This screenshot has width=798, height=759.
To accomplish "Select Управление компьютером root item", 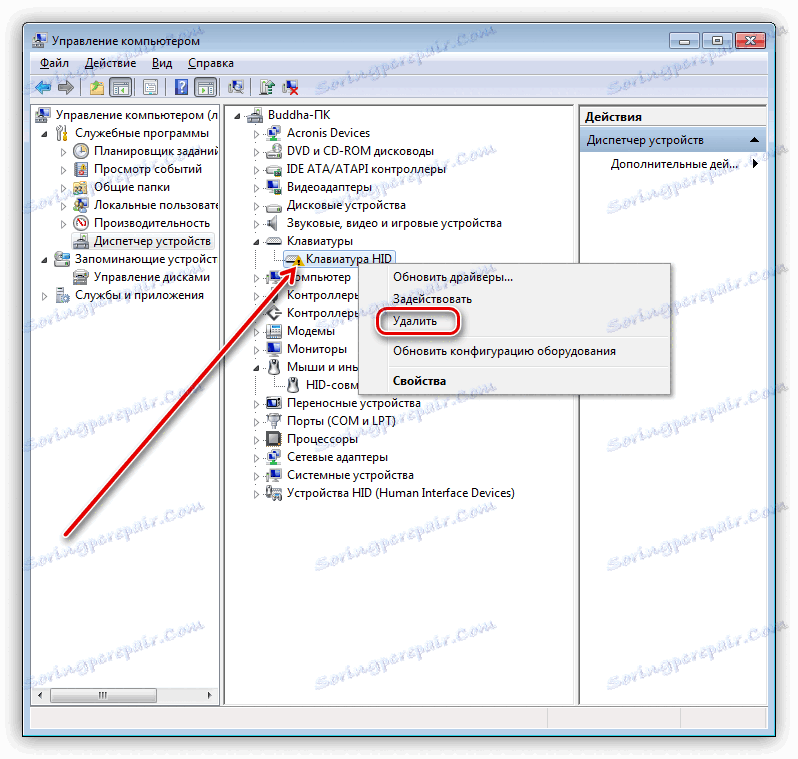I will (136, 115).
